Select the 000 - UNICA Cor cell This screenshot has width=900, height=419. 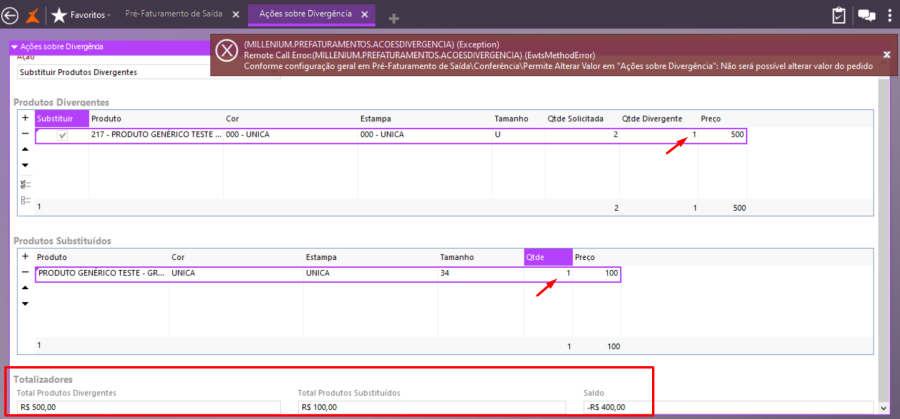tap(290, 135)
